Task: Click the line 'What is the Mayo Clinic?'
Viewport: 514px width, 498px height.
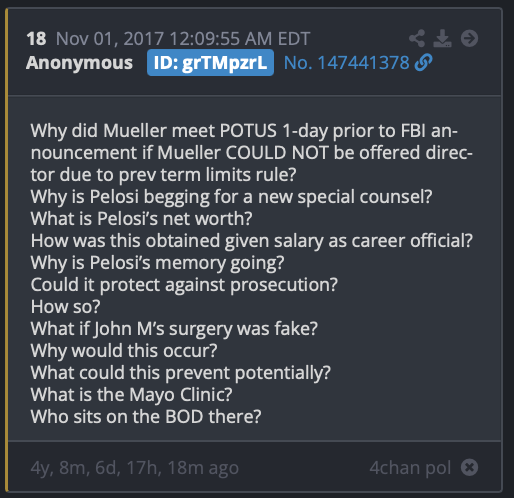Action: pyautogui.click(x=131, y=395)
